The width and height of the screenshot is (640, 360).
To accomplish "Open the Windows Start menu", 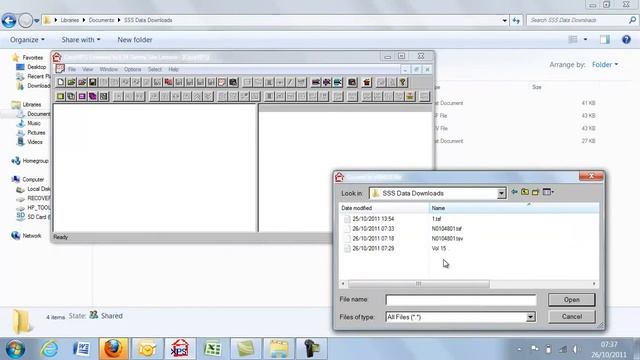I will coord(15,349).
